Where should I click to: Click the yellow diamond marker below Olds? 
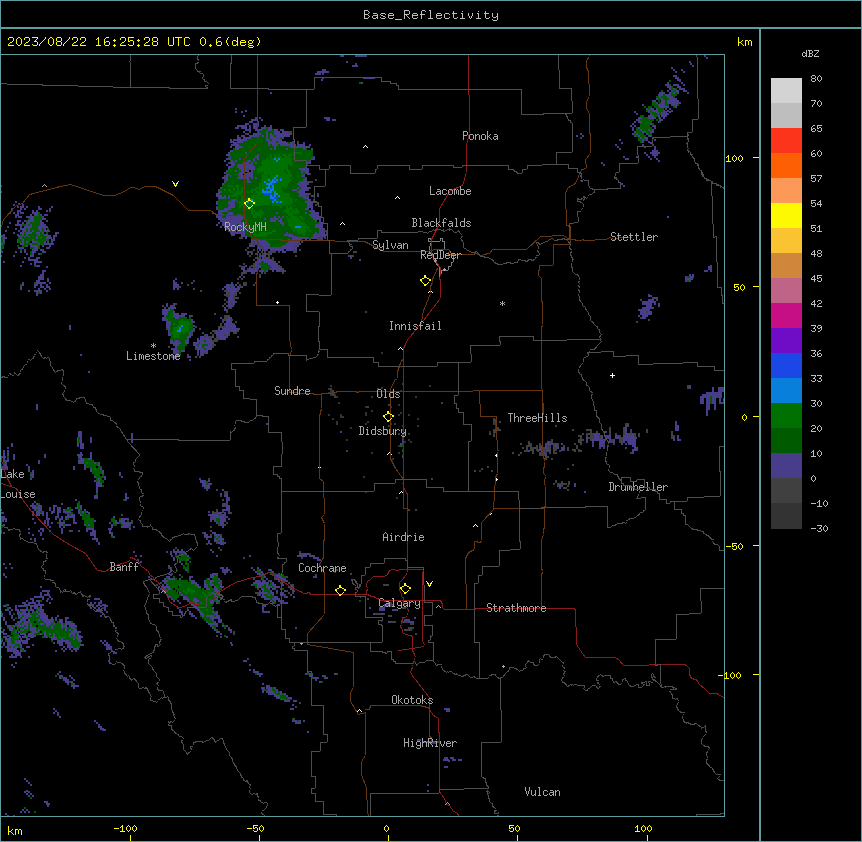point(388,417)
